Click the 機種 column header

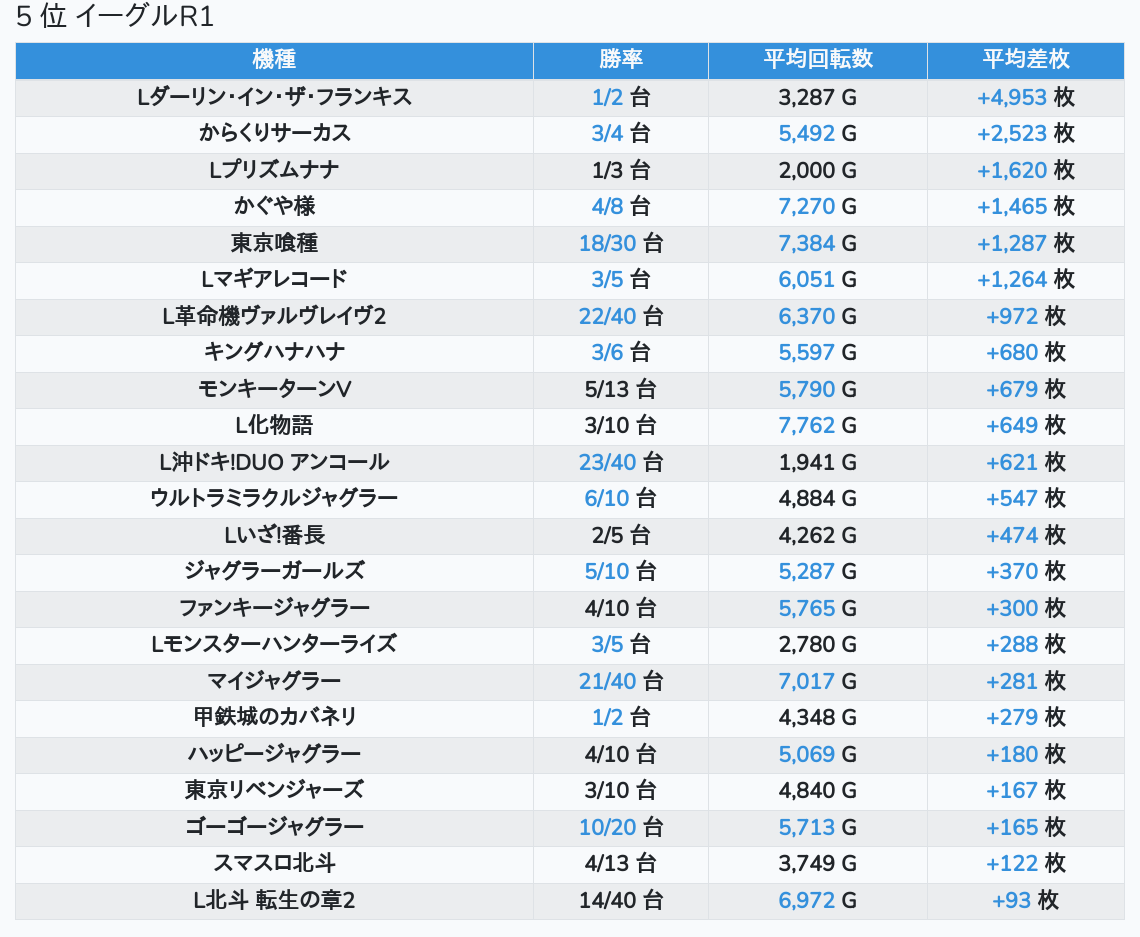[274, 60]
